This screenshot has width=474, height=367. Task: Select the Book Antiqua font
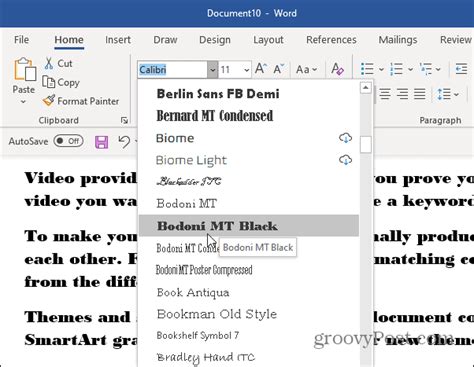tap(249, 292)
